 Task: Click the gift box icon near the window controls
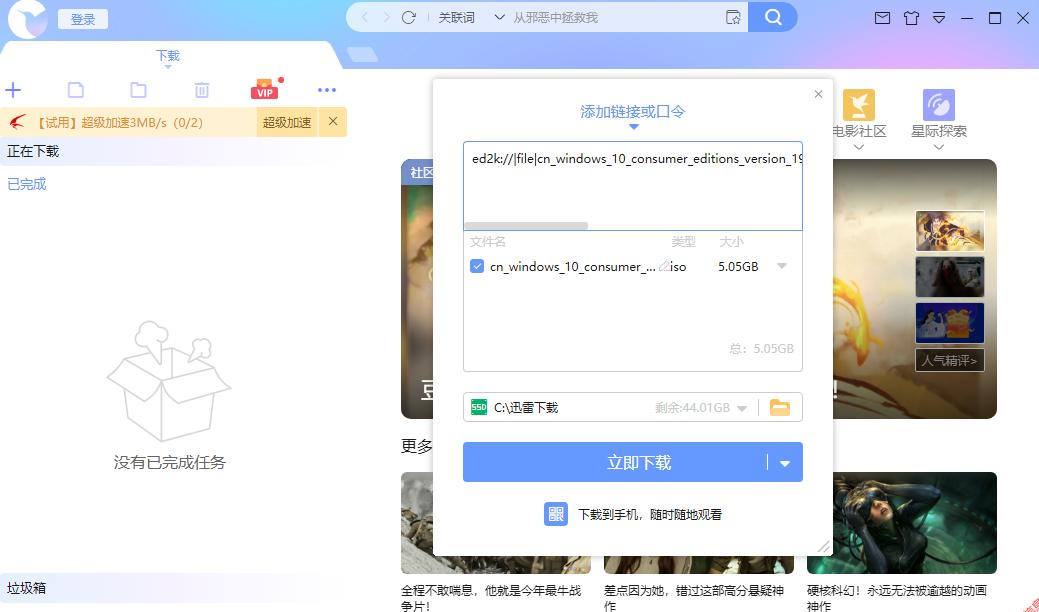[912, 18]
